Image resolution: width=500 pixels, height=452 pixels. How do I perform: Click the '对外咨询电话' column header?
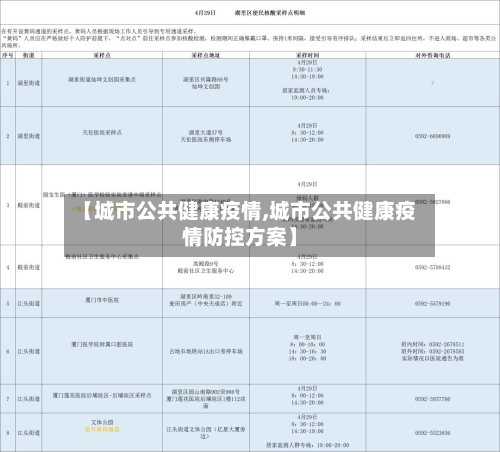click(x=432, y=55)
